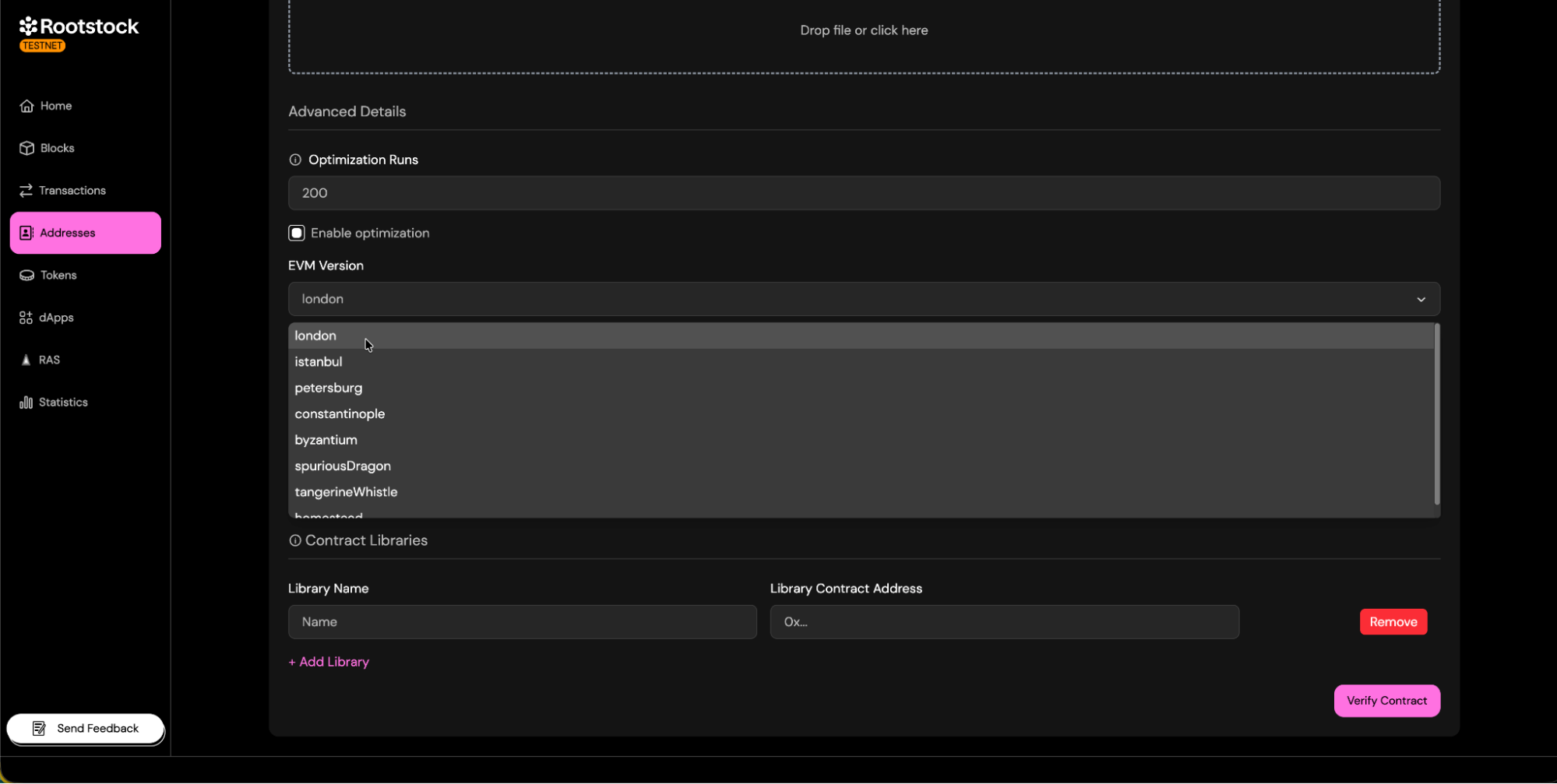Collapse the EVM Version dropdown

pyautogui.click(x=1420, y=299)
